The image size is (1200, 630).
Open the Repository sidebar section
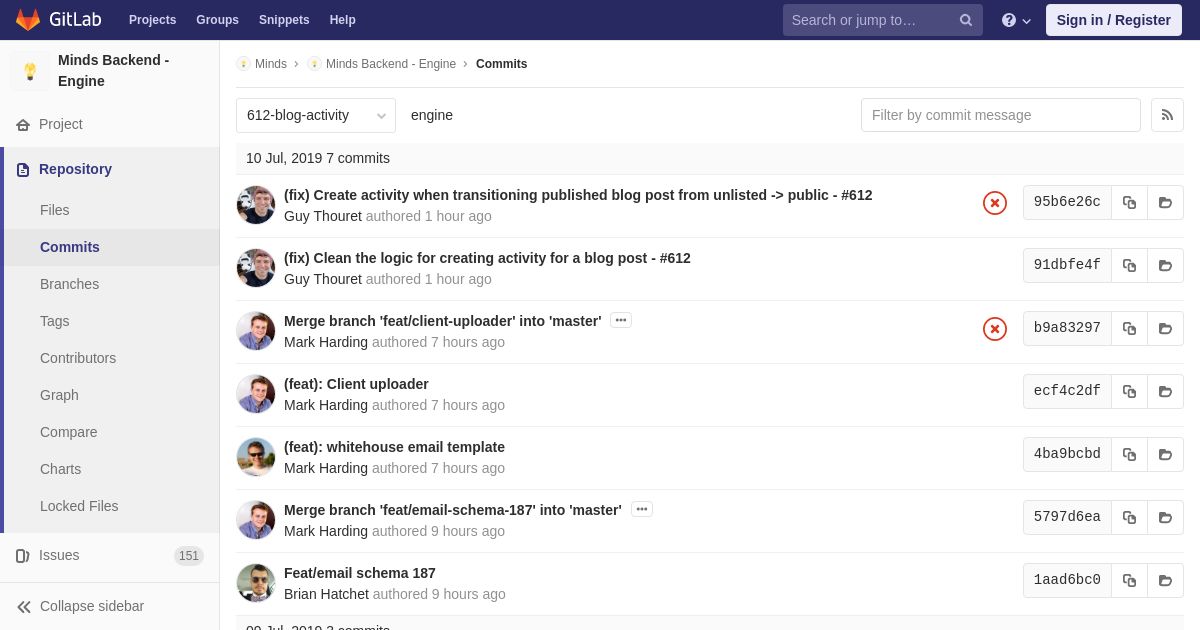110,169
